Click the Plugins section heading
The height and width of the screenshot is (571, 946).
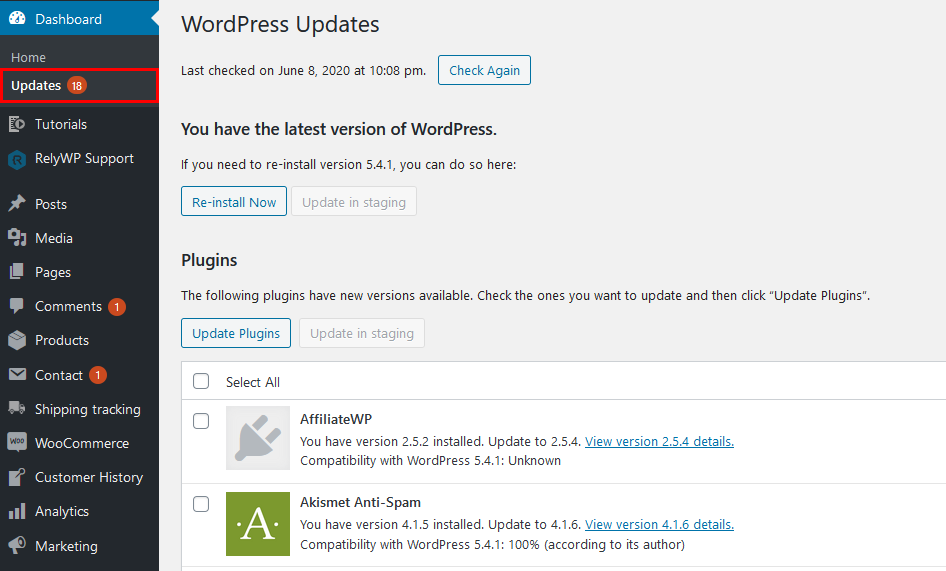click(209, 260)
